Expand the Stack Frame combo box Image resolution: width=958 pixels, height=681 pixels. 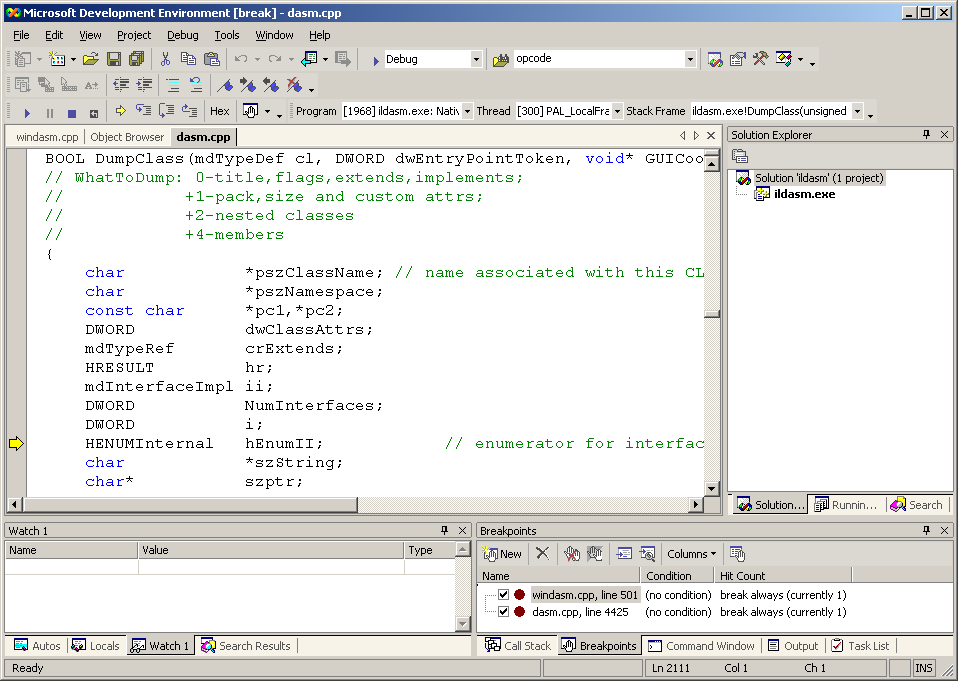tap(857, 112)
